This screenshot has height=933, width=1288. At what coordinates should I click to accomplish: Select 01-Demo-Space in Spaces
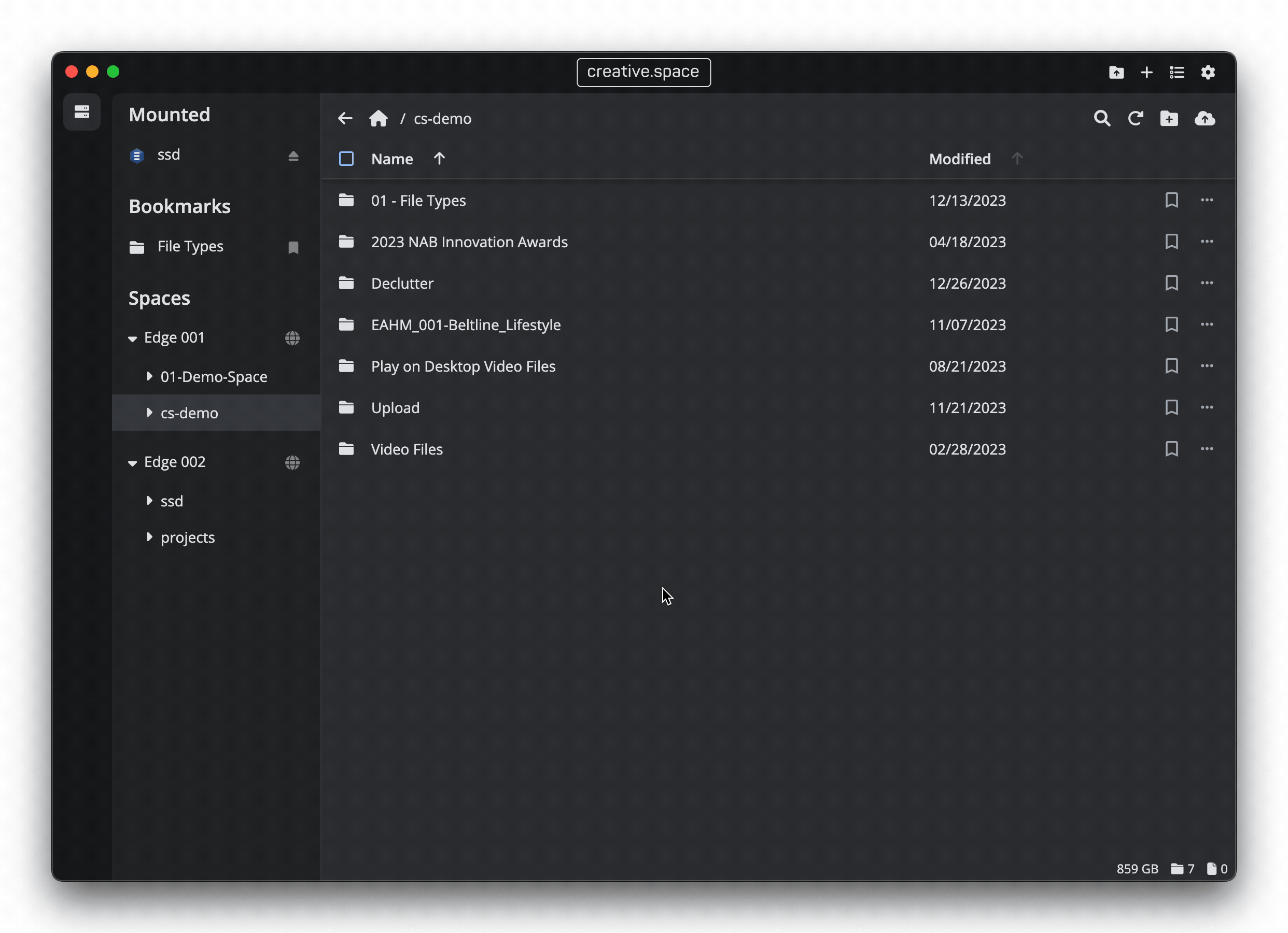[214, 376]
